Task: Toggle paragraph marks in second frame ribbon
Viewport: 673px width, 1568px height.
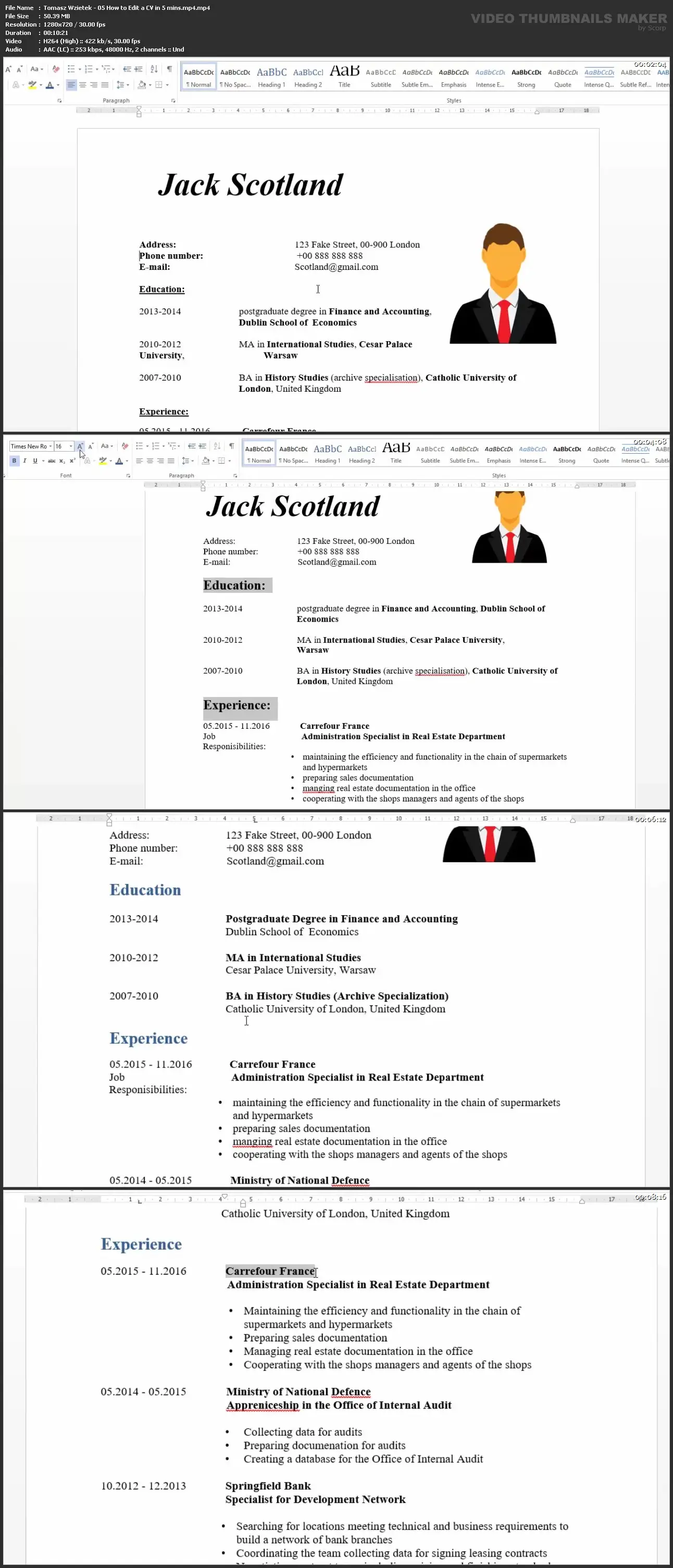Action: pos(232,446)
